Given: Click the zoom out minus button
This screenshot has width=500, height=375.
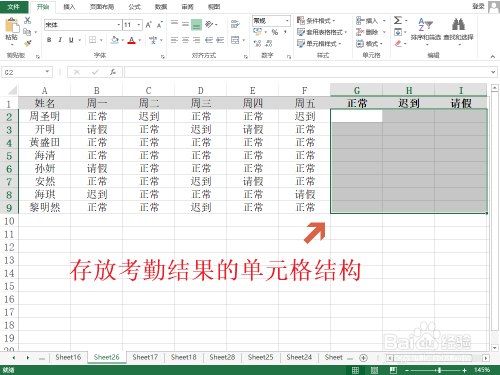Looking at the screenshot, I should click(x=407, y=370).
